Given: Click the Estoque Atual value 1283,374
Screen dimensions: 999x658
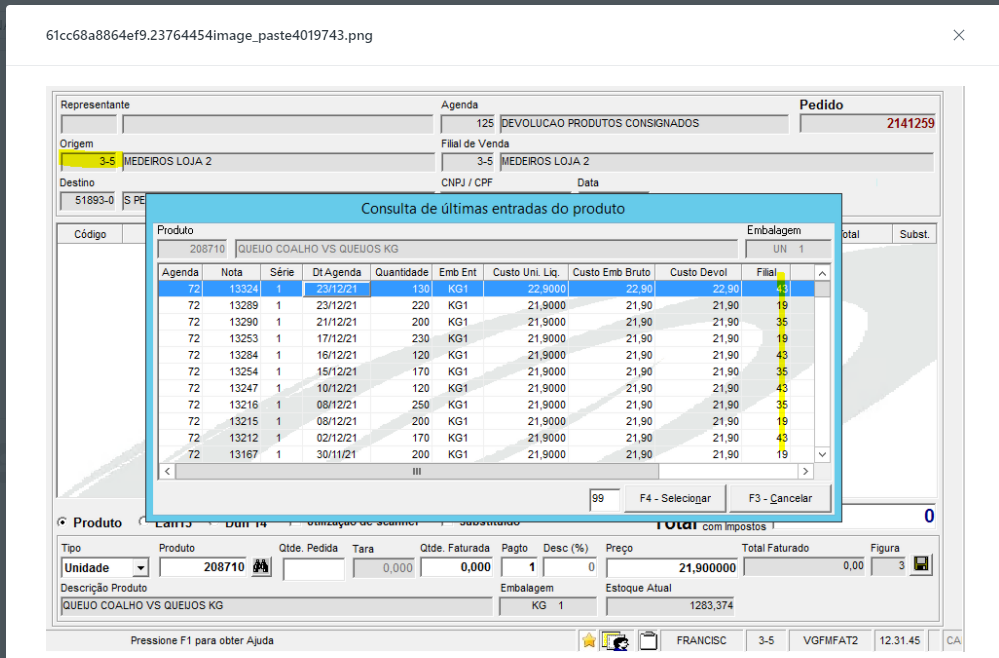Looking at the screenshot, I should [x=671, y=605].
